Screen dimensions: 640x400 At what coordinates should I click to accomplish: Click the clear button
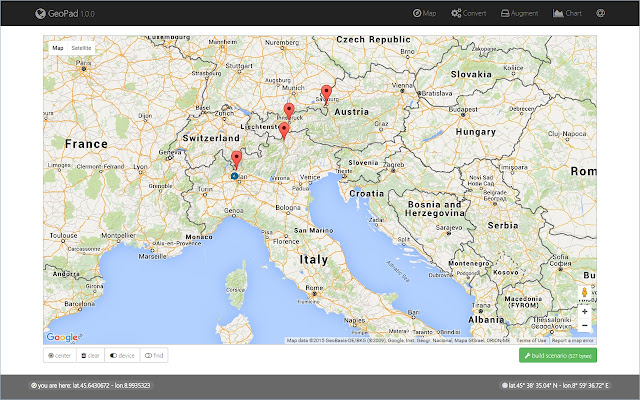90,356
